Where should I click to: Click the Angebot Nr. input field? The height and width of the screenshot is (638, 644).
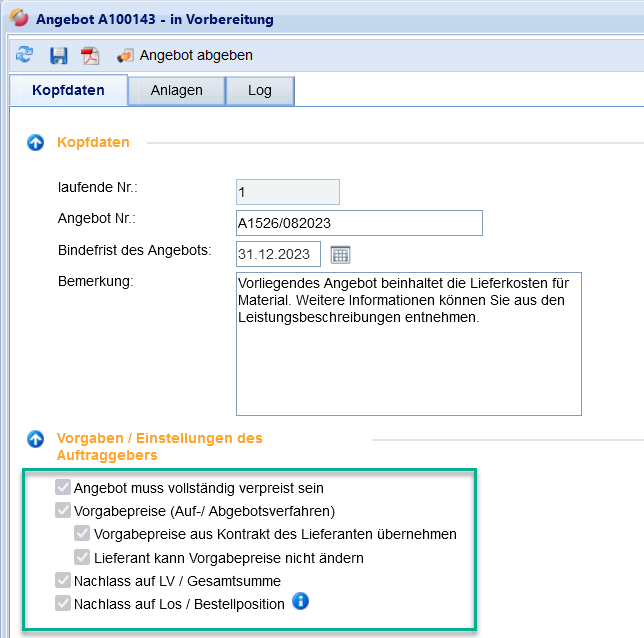[359, 222]
